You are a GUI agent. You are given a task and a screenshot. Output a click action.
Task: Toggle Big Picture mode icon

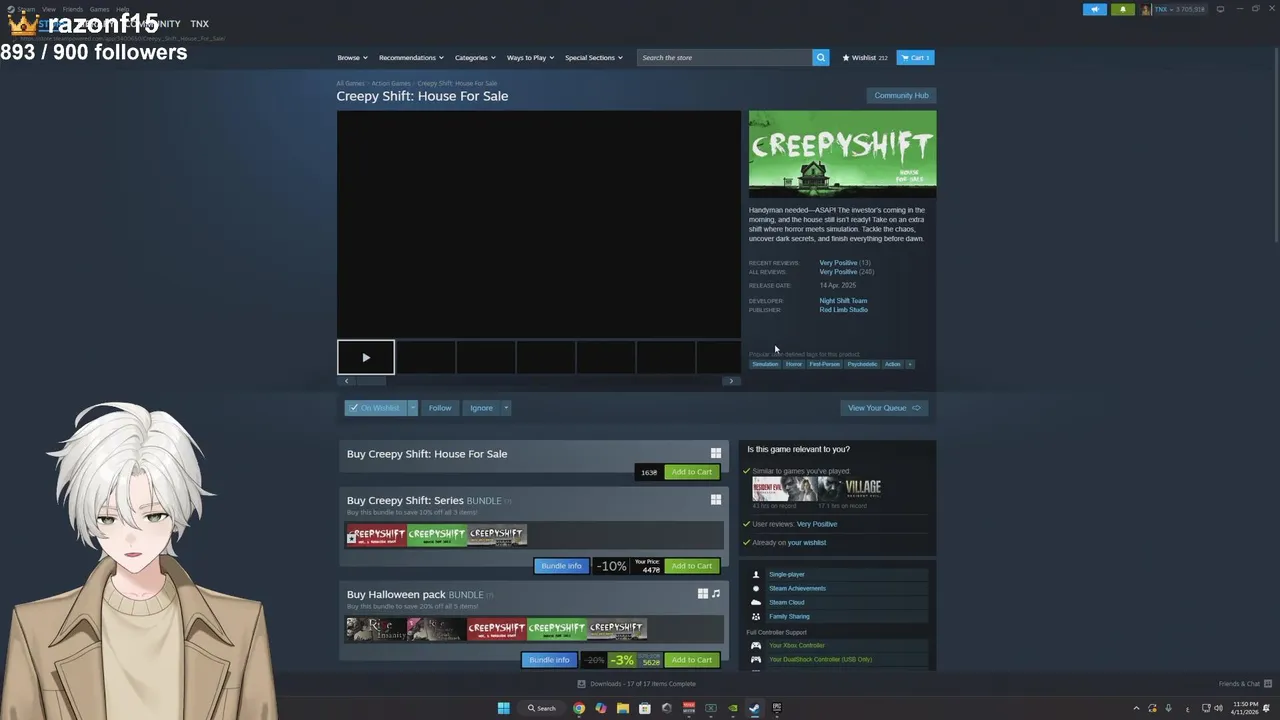1220,9
